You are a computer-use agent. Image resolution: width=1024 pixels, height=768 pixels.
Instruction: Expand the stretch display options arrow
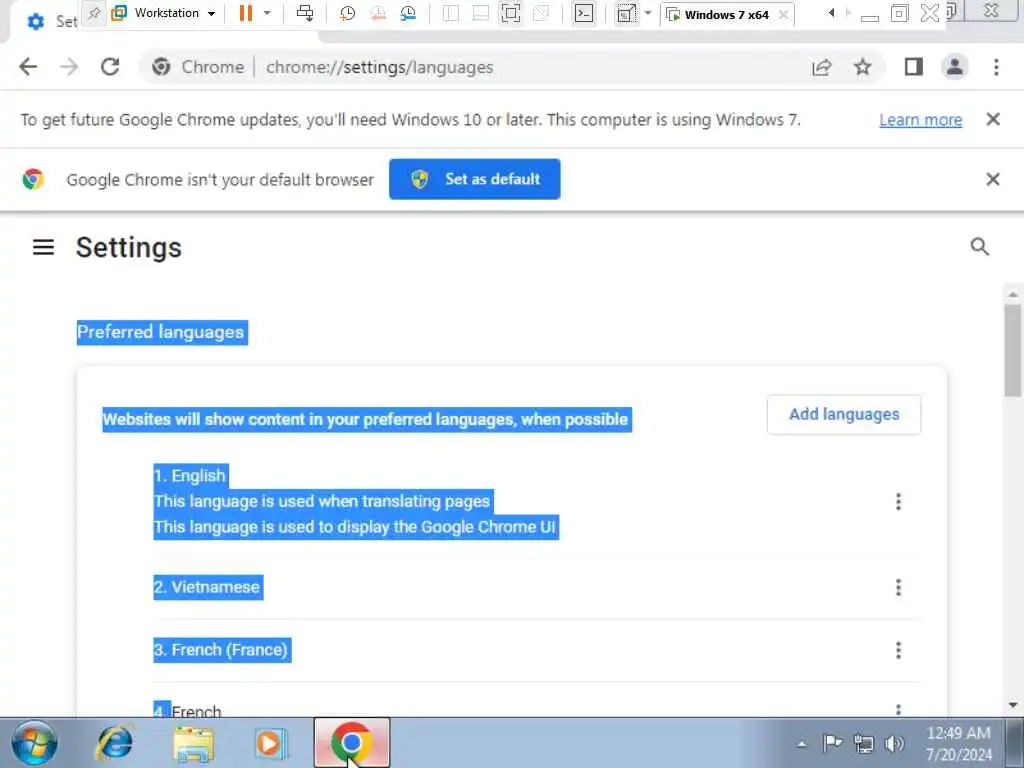(x=648, y=13)
